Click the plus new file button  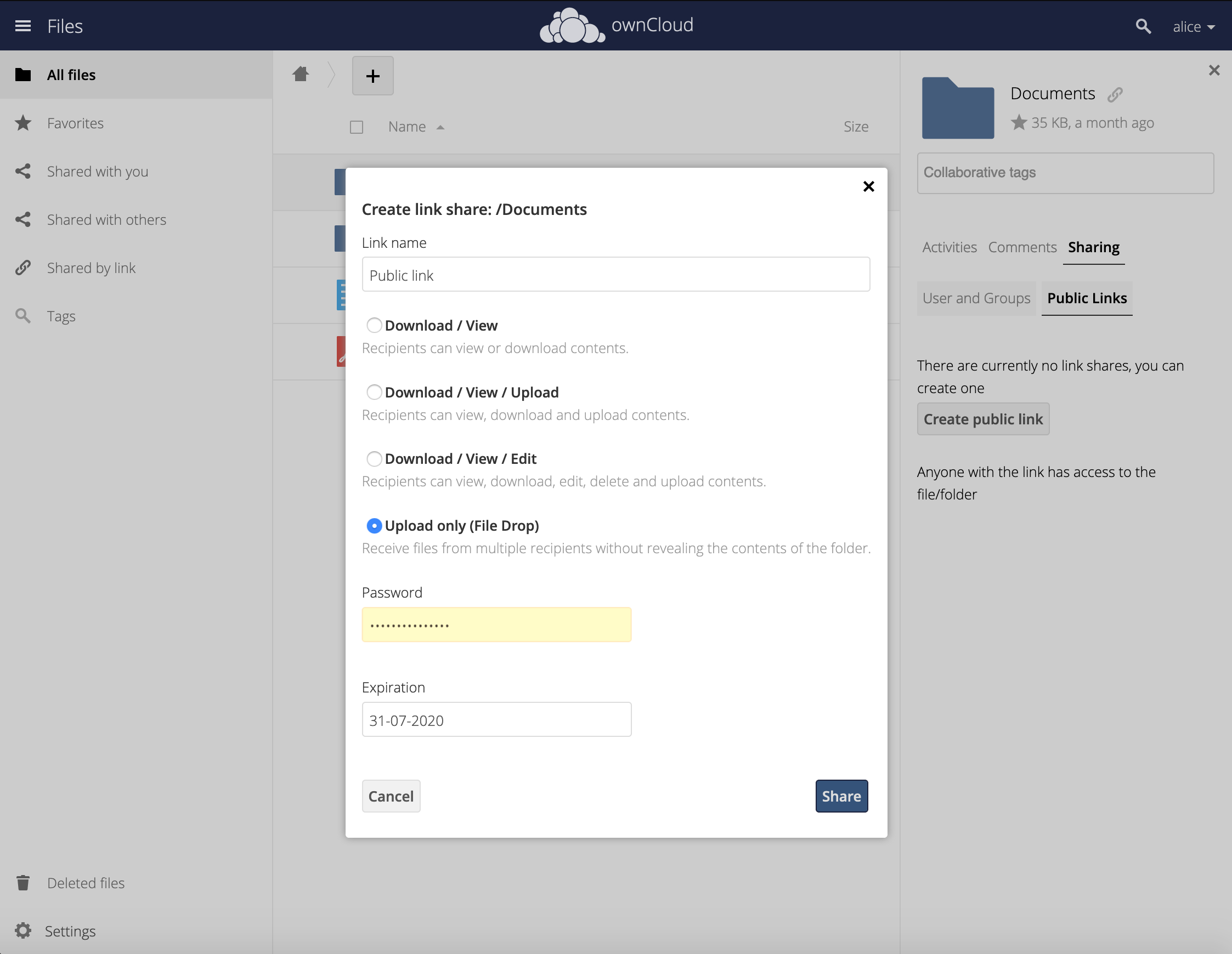coord(373,76)
